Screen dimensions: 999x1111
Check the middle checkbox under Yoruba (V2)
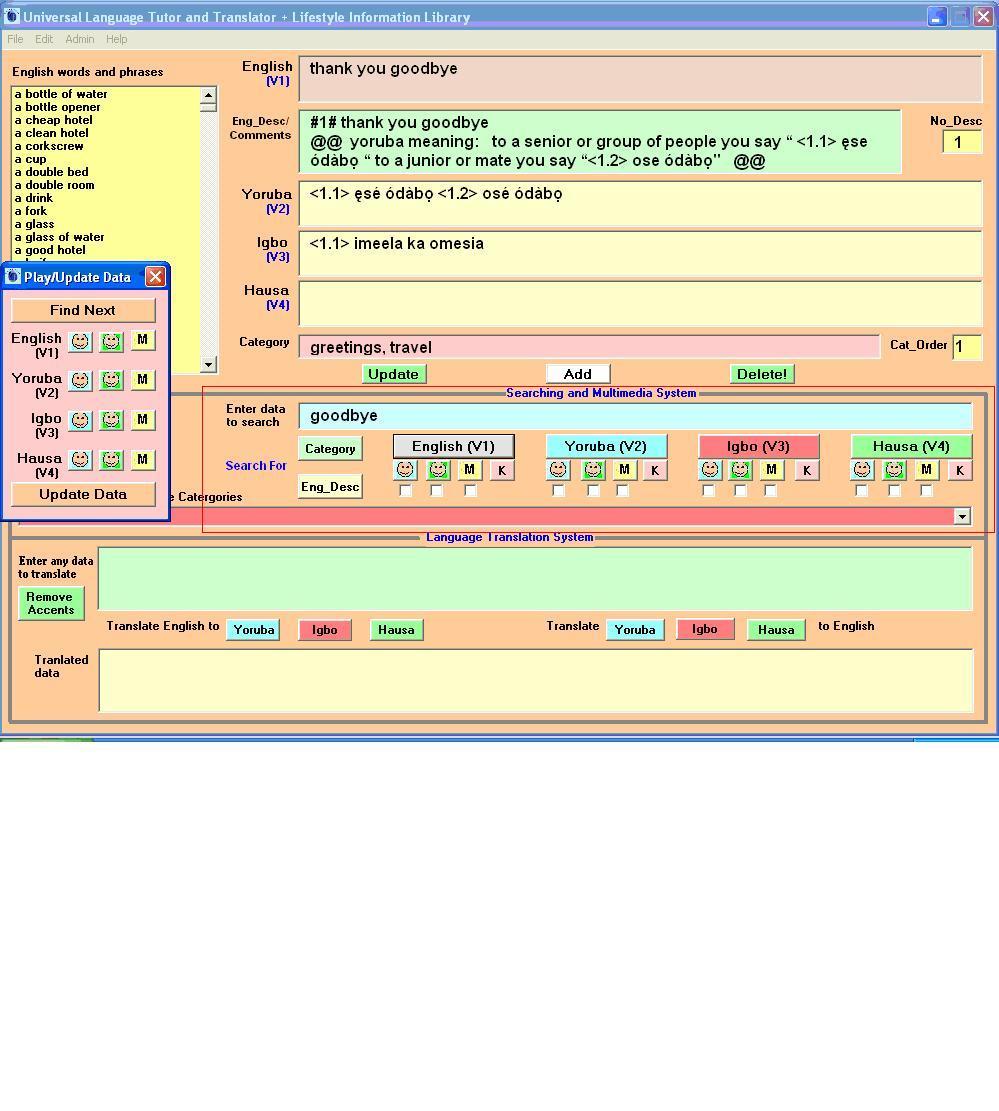coord(593,491)
